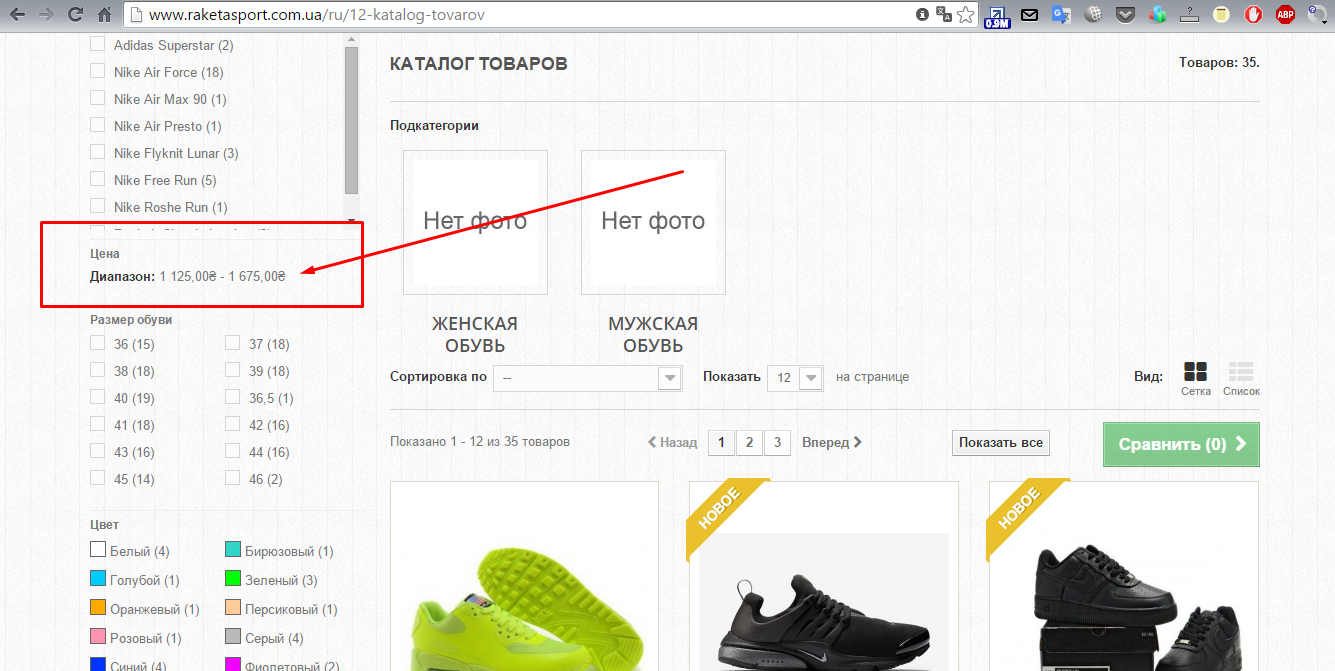Open the Pocket extension icon
The width and height of the screenshot is (1335, 671).
point(1125,15)
